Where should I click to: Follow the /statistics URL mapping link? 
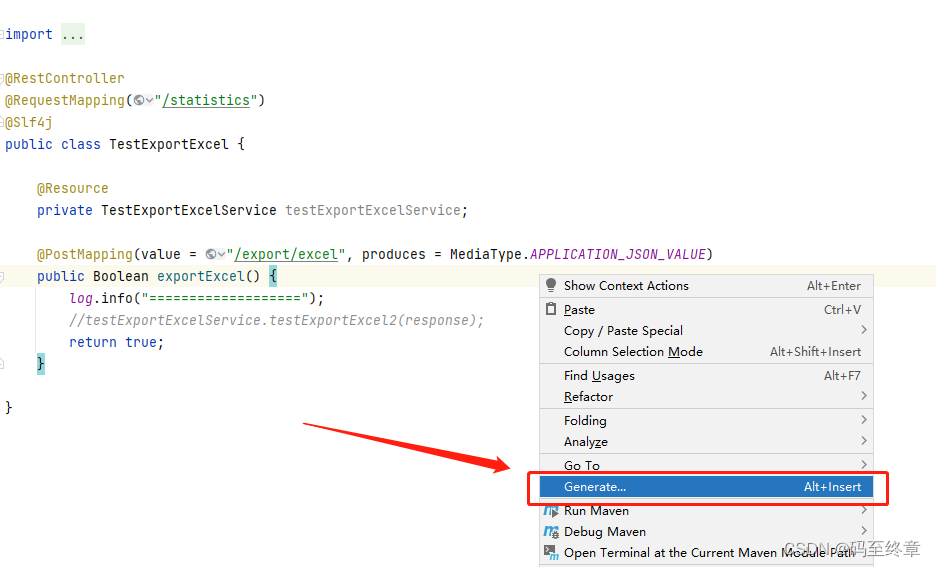coord(206,100)
